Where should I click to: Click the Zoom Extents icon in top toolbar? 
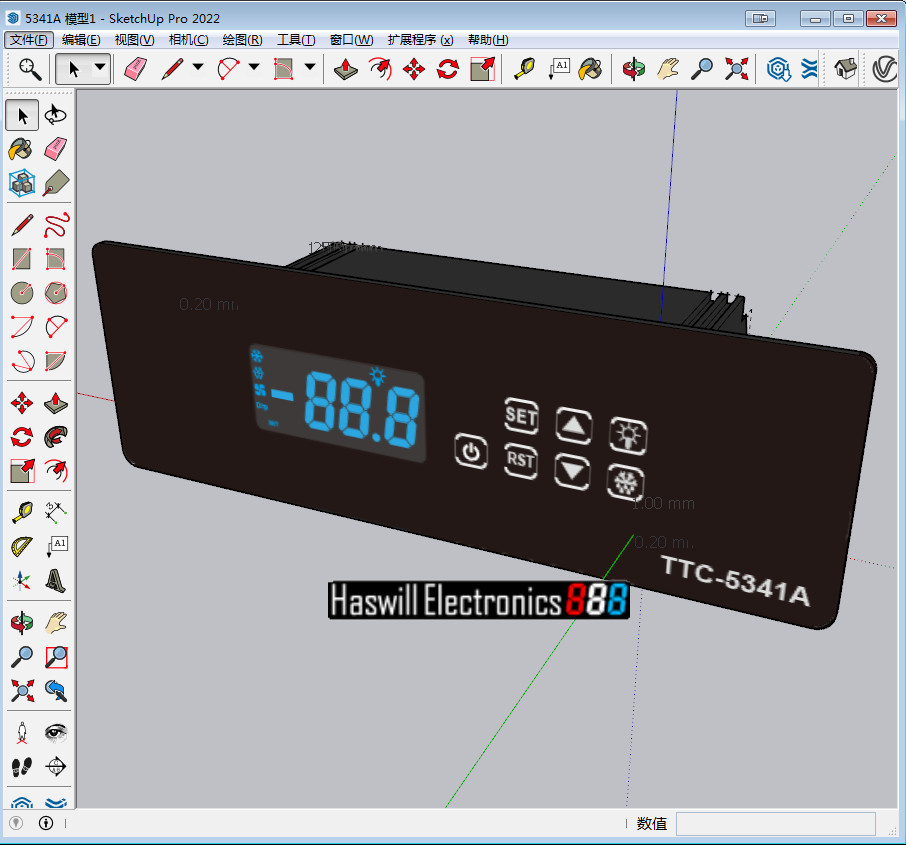point(737,69)
